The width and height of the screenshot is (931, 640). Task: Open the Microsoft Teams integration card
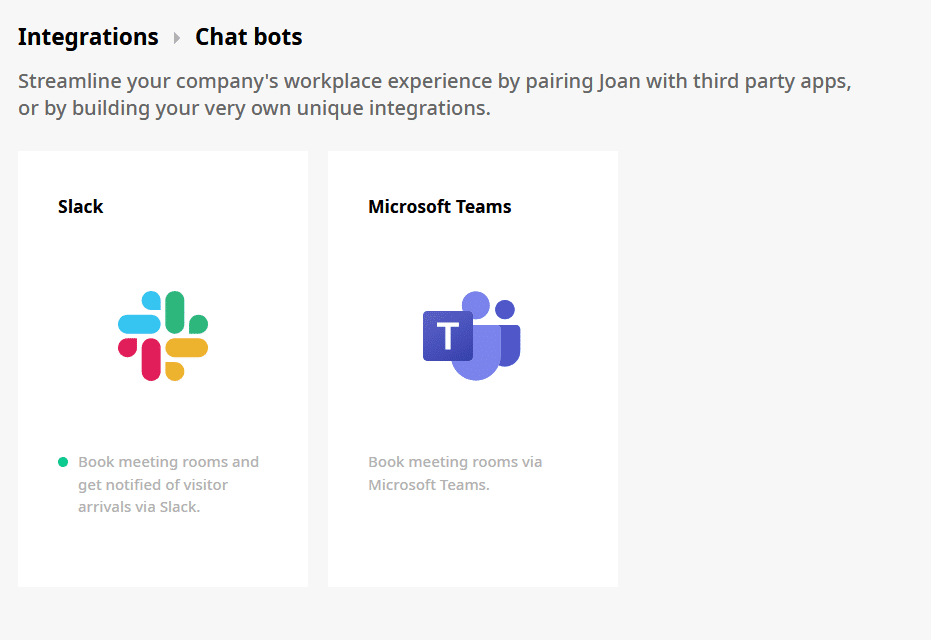pyautogui.click(x=472, y=368)
